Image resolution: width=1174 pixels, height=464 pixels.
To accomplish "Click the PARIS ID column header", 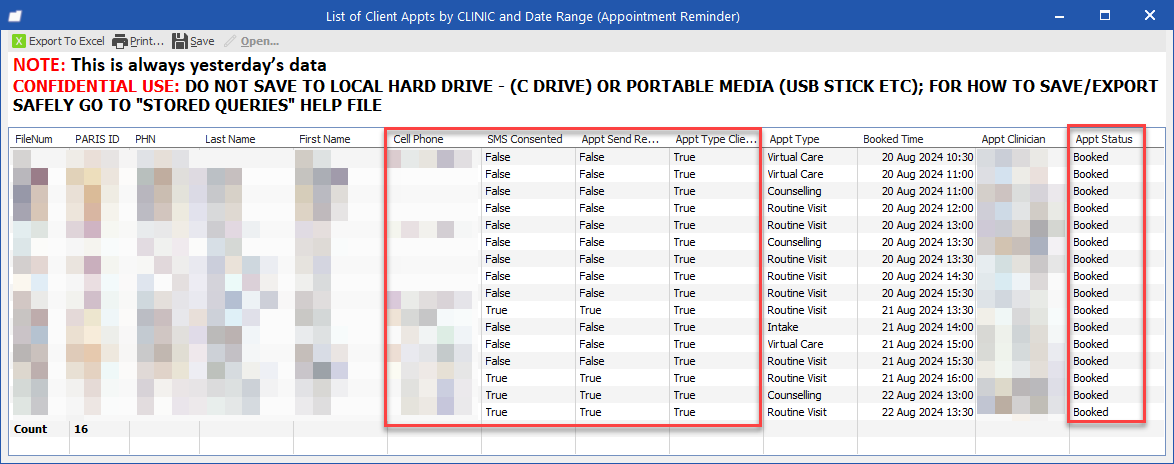I will pyautogui.click(x=97, y=139).
